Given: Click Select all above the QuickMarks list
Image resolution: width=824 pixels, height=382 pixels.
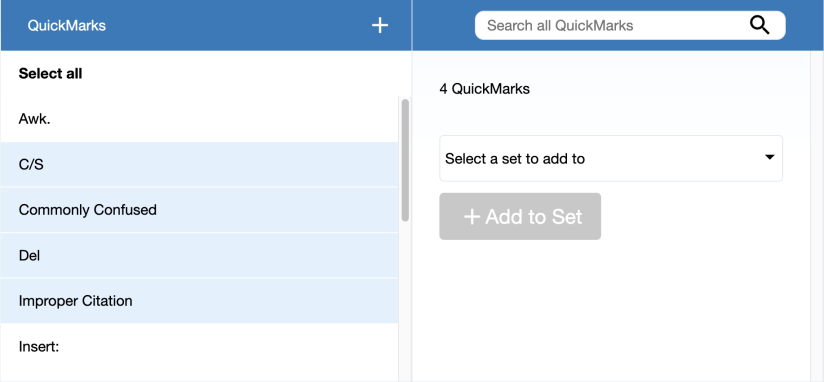Looking at the screenshot, I should coord(50,74).
